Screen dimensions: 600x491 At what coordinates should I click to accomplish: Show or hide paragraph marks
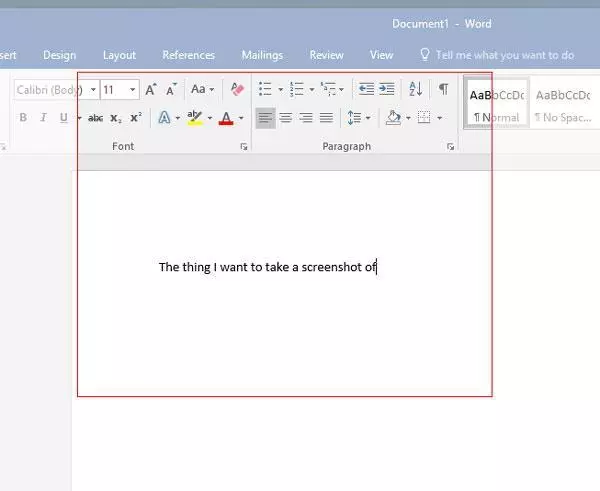pyautogui.click(x=443, y=90)
